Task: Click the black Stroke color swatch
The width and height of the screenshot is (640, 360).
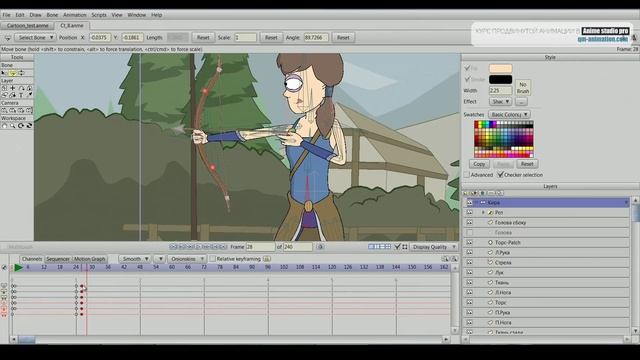Action: 500,79
